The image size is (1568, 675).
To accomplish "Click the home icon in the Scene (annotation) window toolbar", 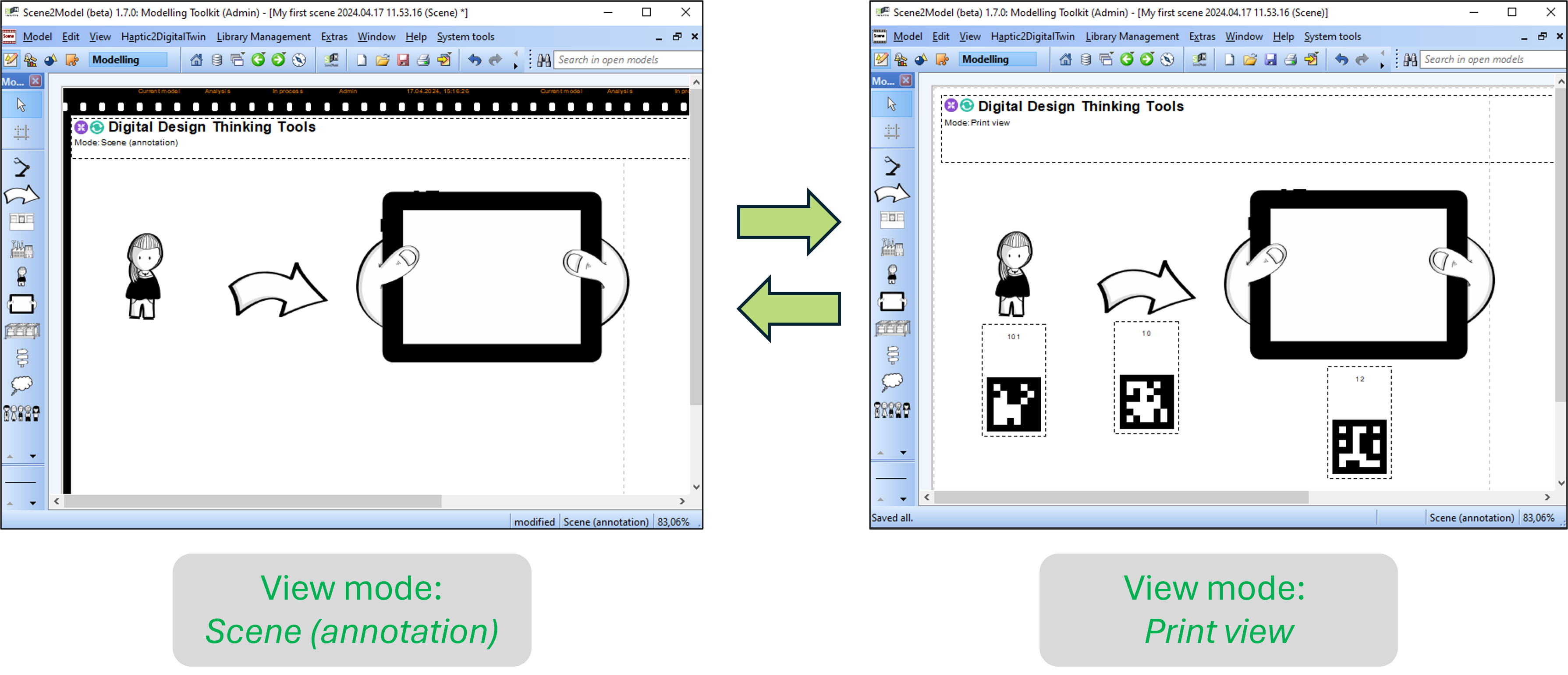I will pyautogui.click(x=196, y=60).
